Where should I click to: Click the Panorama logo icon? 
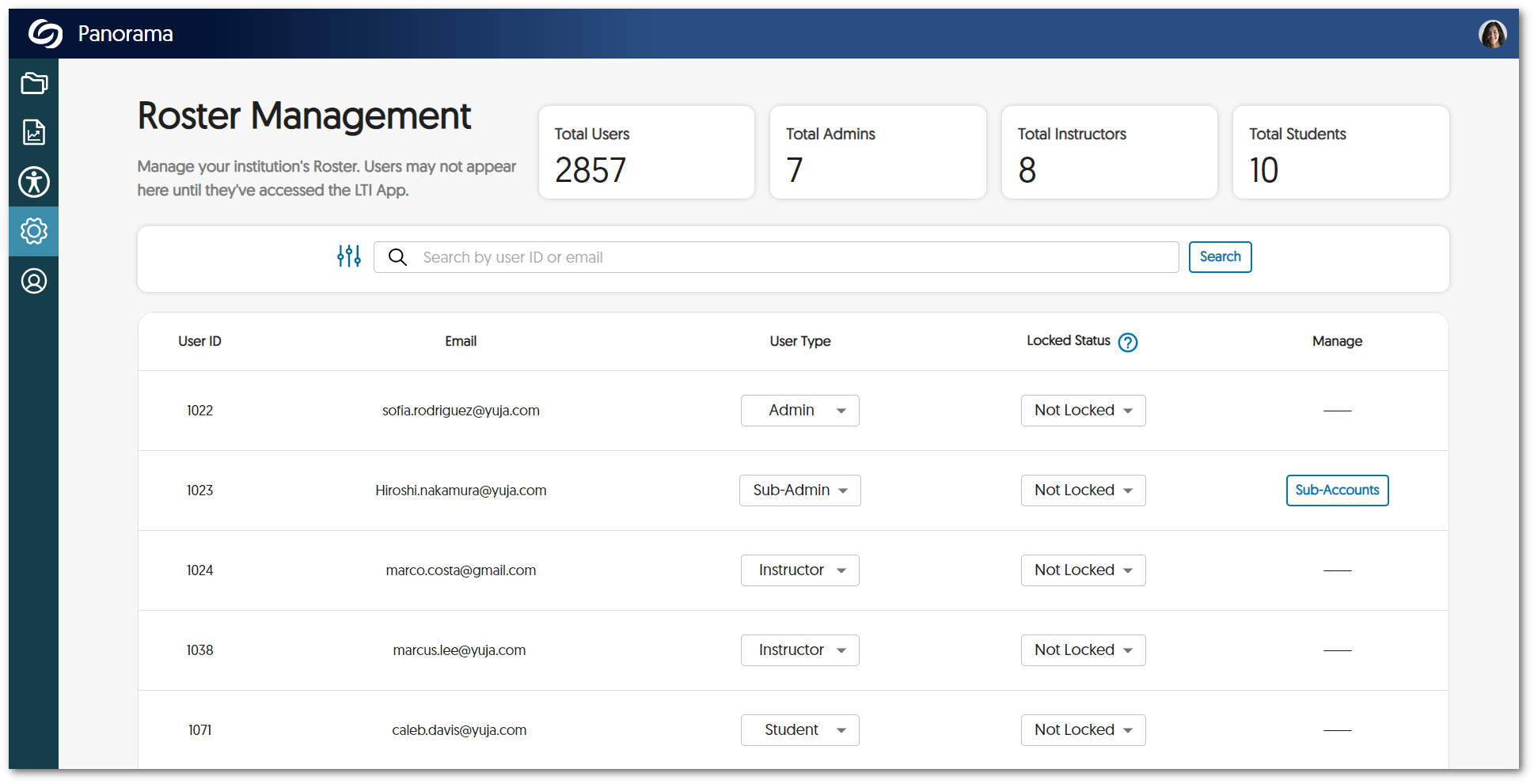pos(45,34)
